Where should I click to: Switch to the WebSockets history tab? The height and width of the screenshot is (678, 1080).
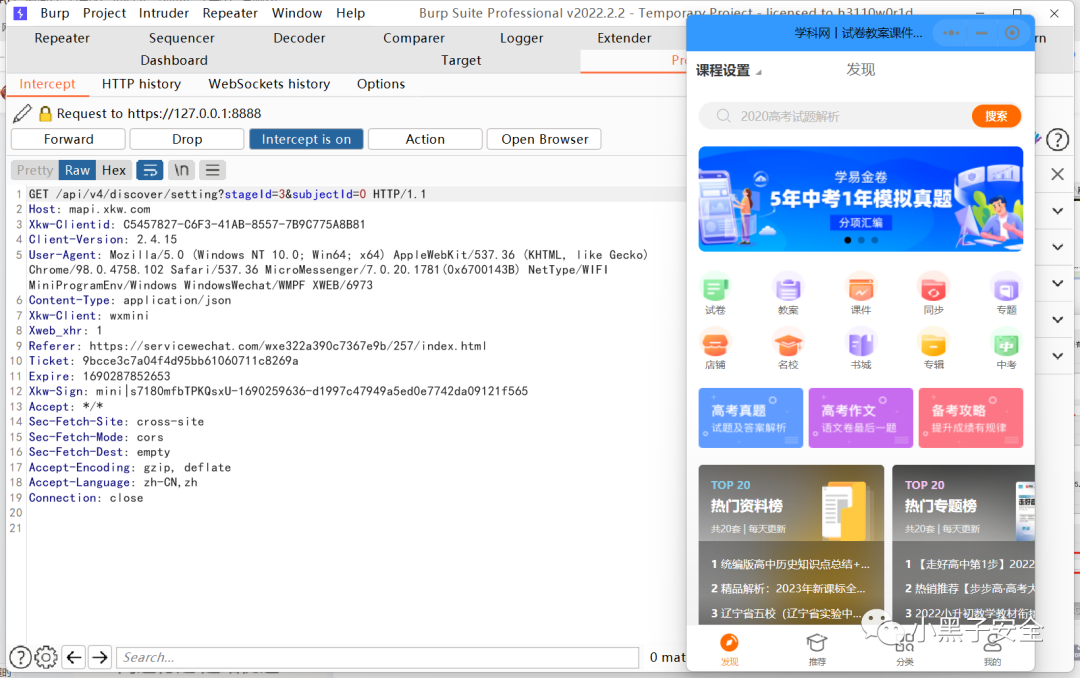(x=269, y=84)
